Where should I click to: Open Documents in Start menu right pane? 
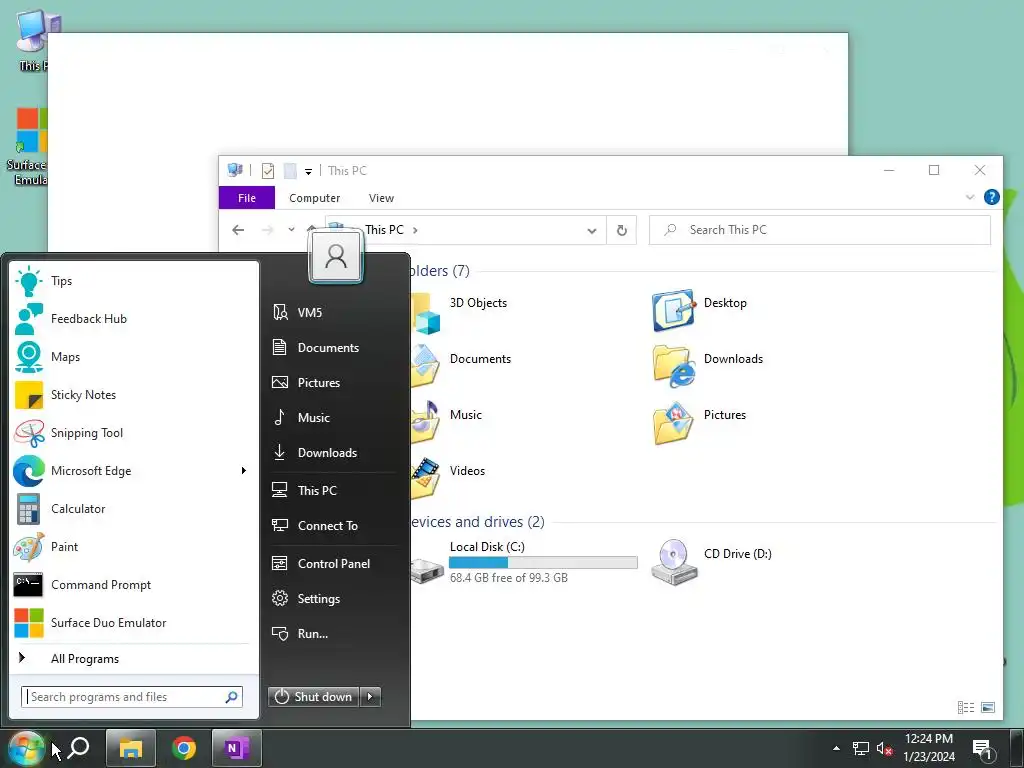(333, 347)
